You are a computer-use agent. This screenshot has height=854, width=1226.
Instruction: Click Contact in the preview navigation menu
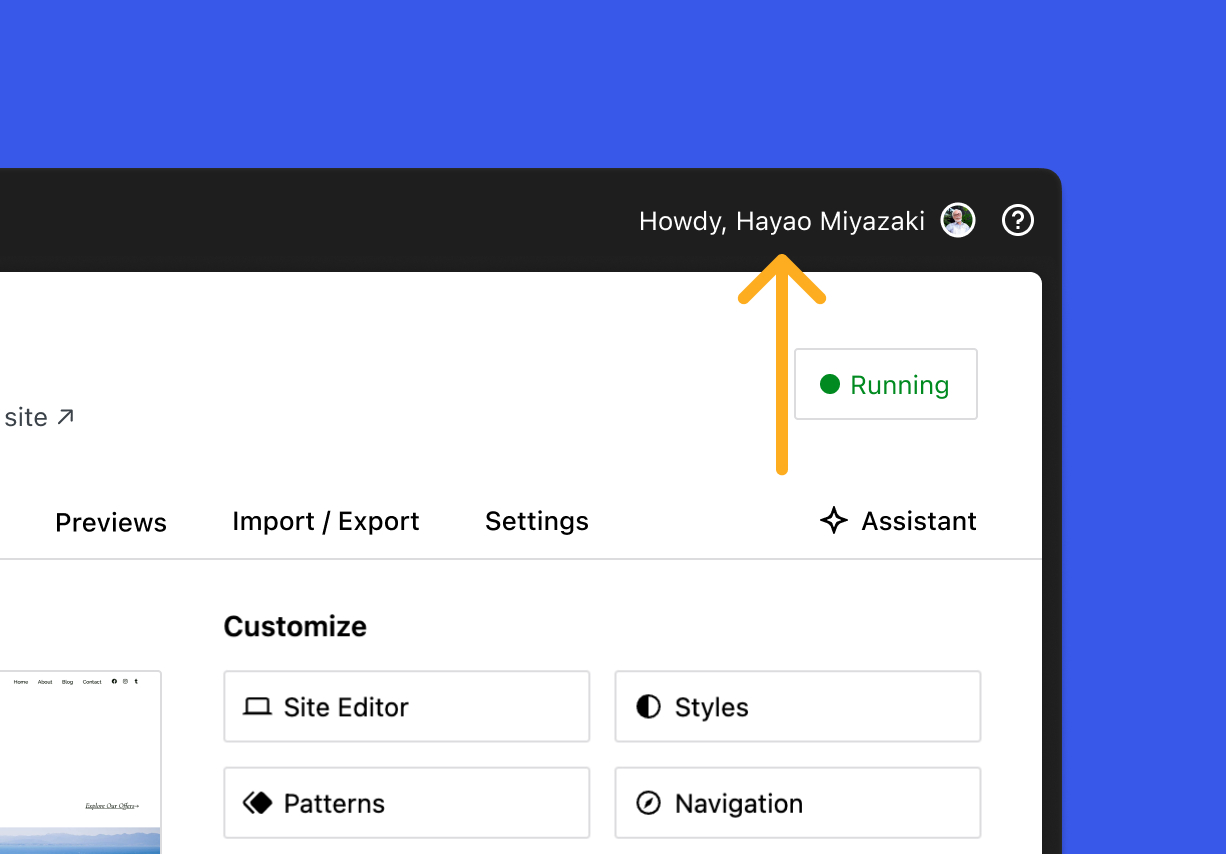[92, 681]
